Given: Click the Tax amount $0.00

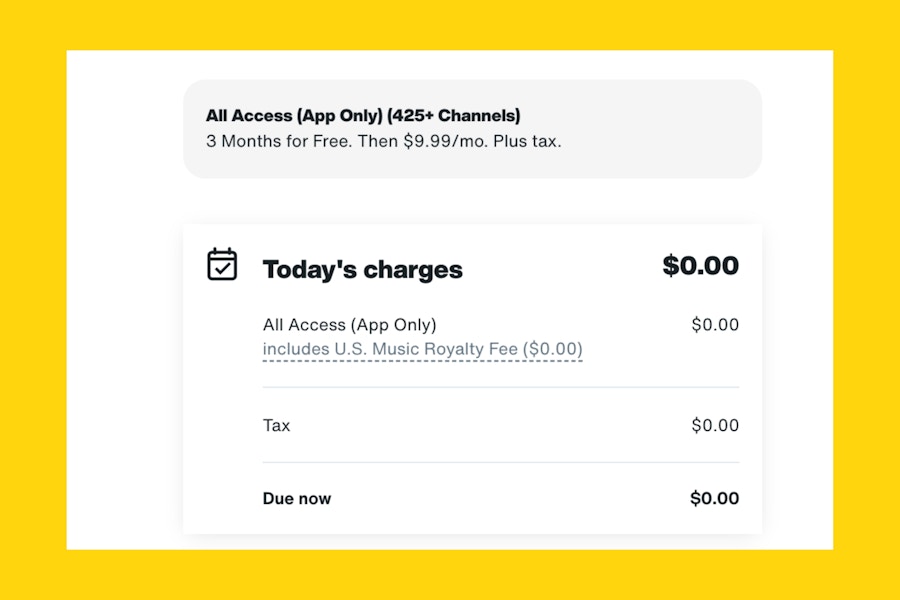Looking at the screenshot, I should click(x=715, y=425).
